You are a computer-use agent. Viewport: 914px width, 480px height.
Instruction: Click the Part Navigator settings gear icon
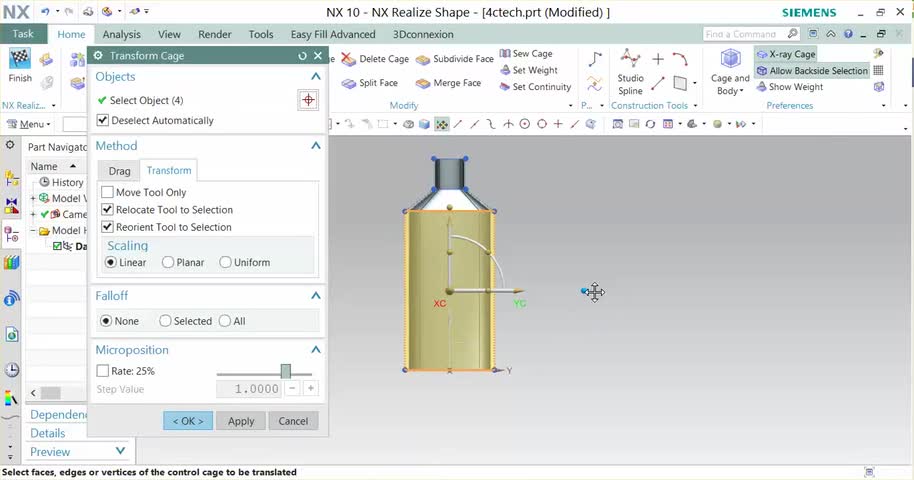10,145
